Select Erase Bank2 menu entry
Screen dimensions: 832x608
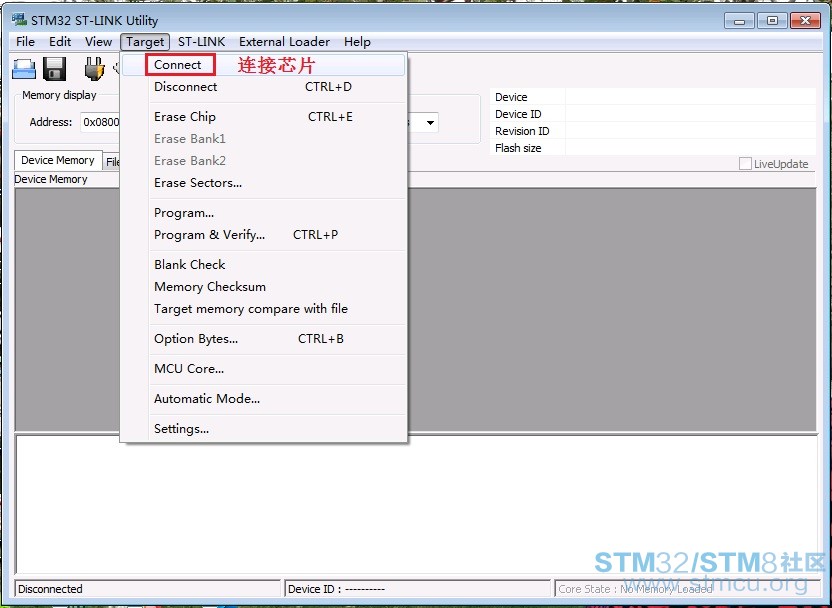(x=264, y=161)
